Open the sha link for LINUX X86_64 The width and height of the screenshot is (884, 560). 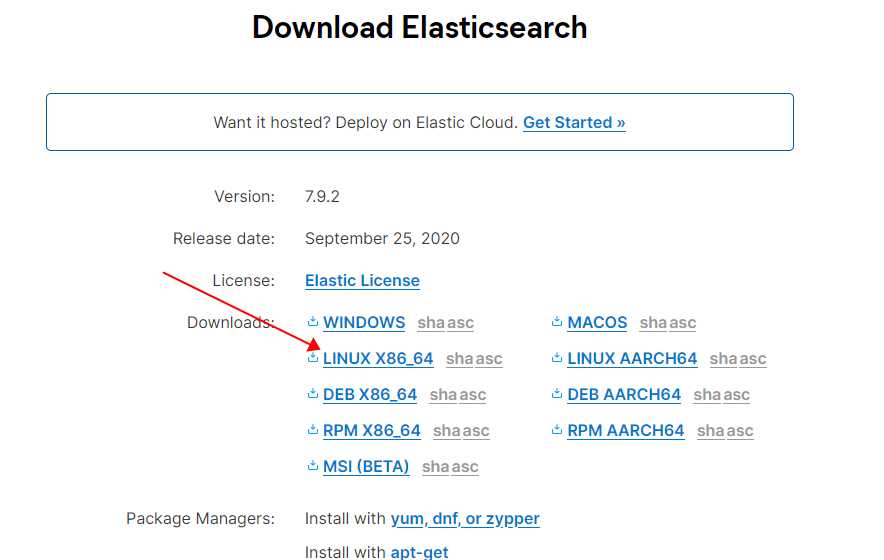[x=459, y=359]
